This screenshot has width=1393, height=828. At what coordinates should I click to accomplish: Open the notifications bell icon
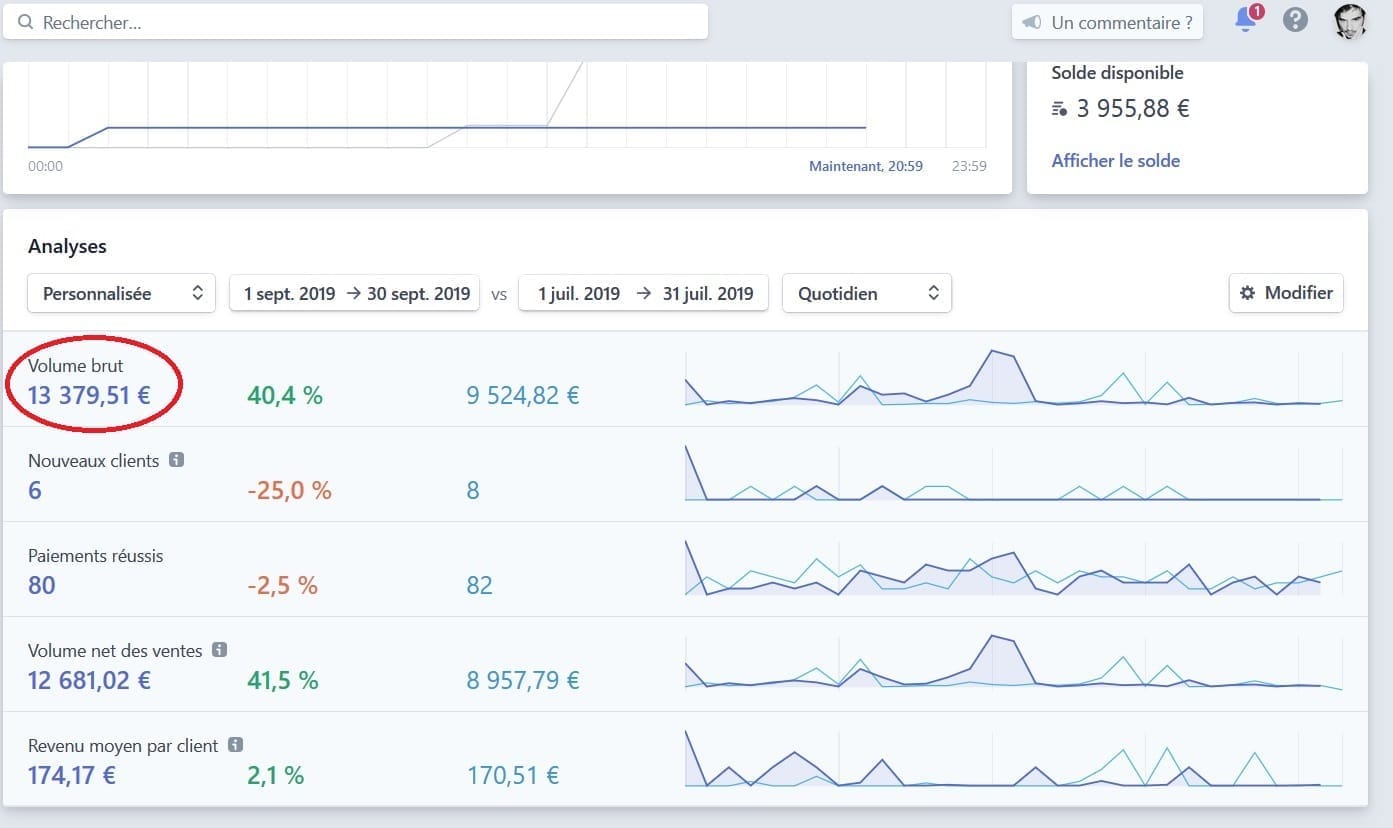(x=1246, y=20)
